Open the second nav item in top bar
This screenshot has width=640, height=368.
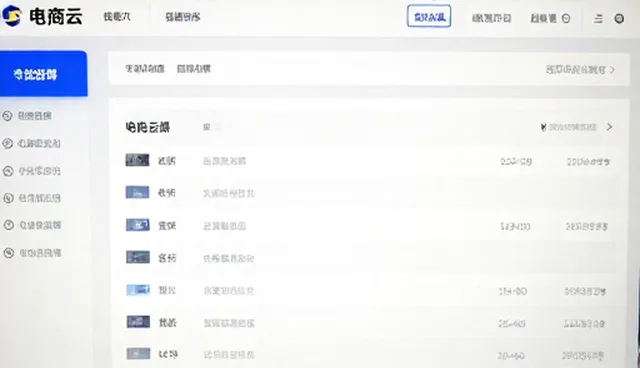coord(182,17)
